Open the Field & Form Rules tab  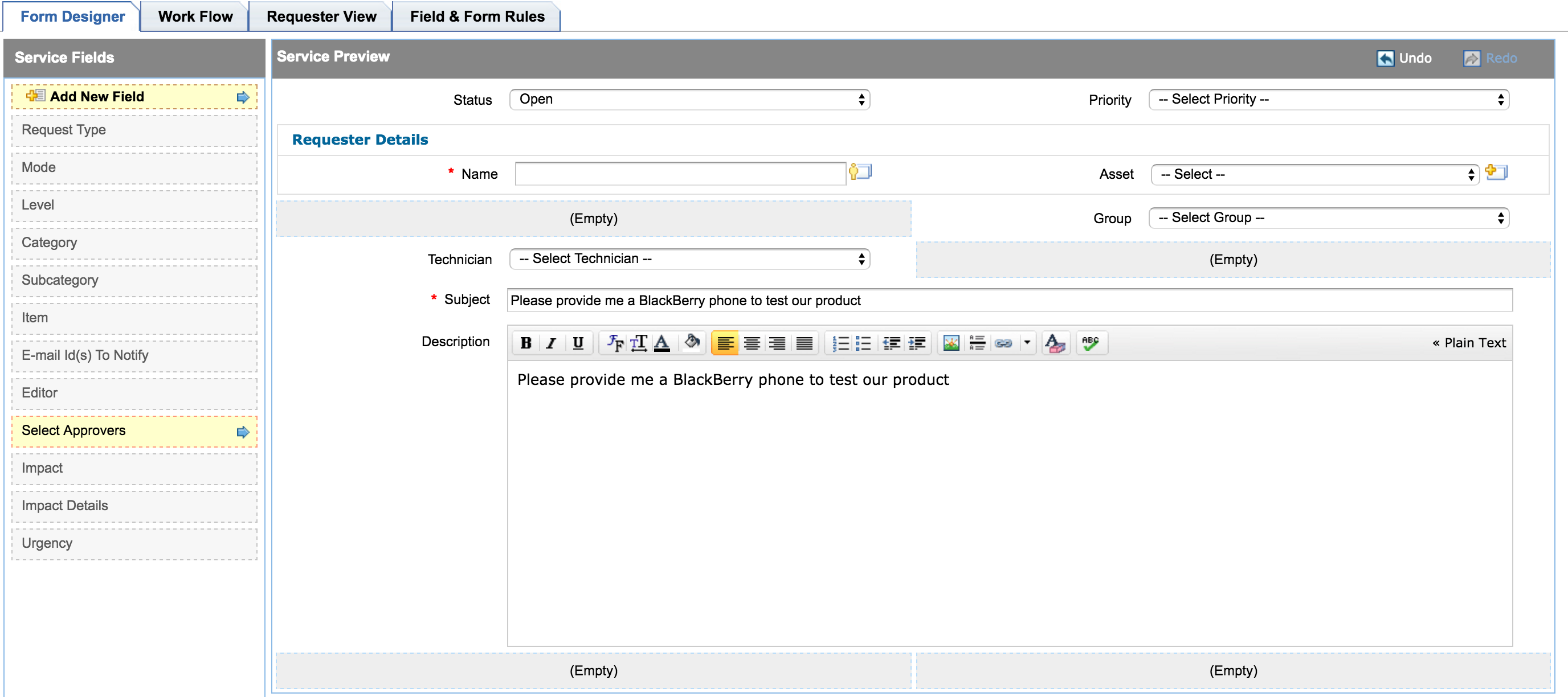pyautogui.click(x=476, y=17)
